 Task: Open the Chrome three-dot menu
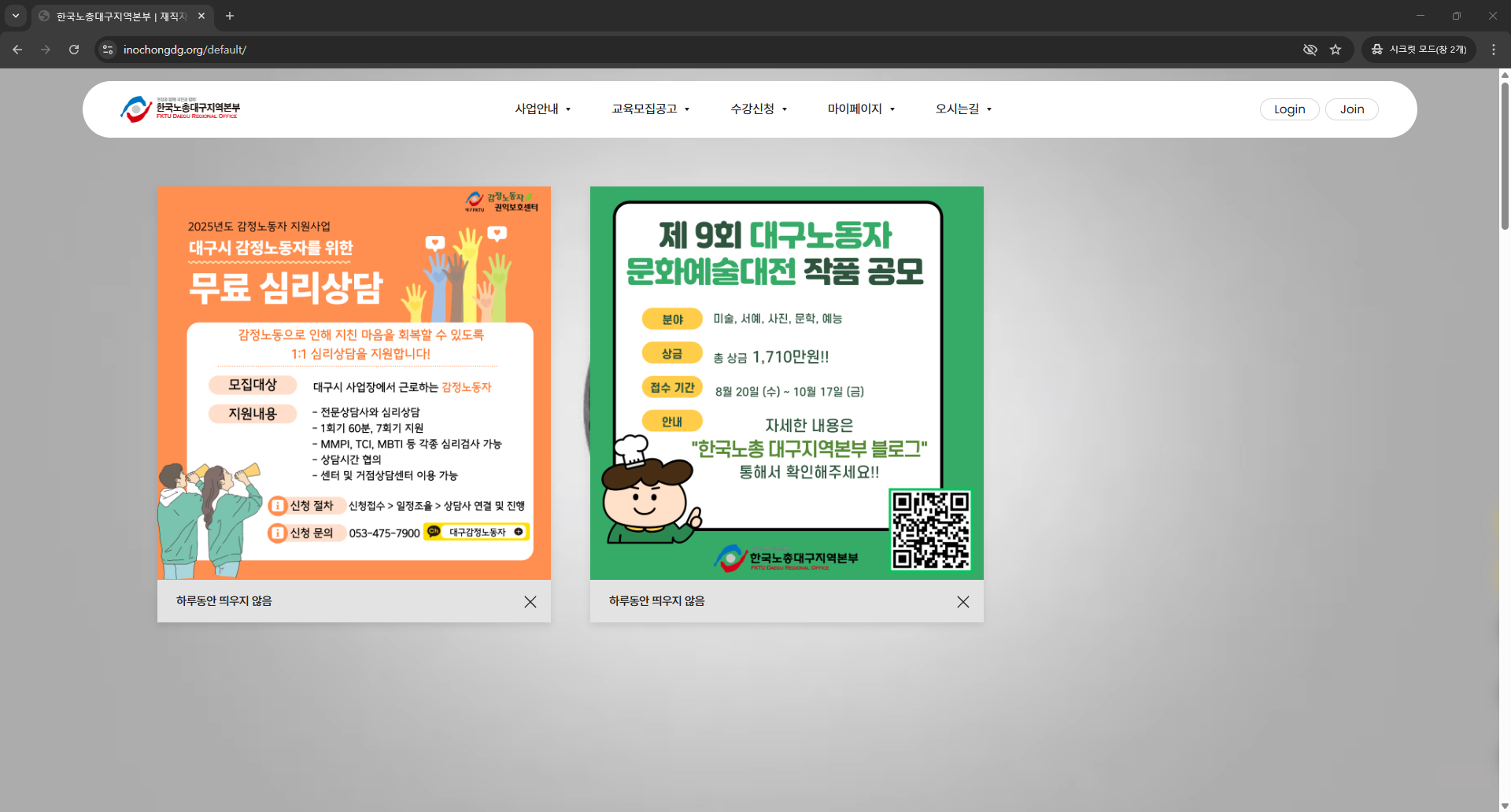[x=1493, y=50]
